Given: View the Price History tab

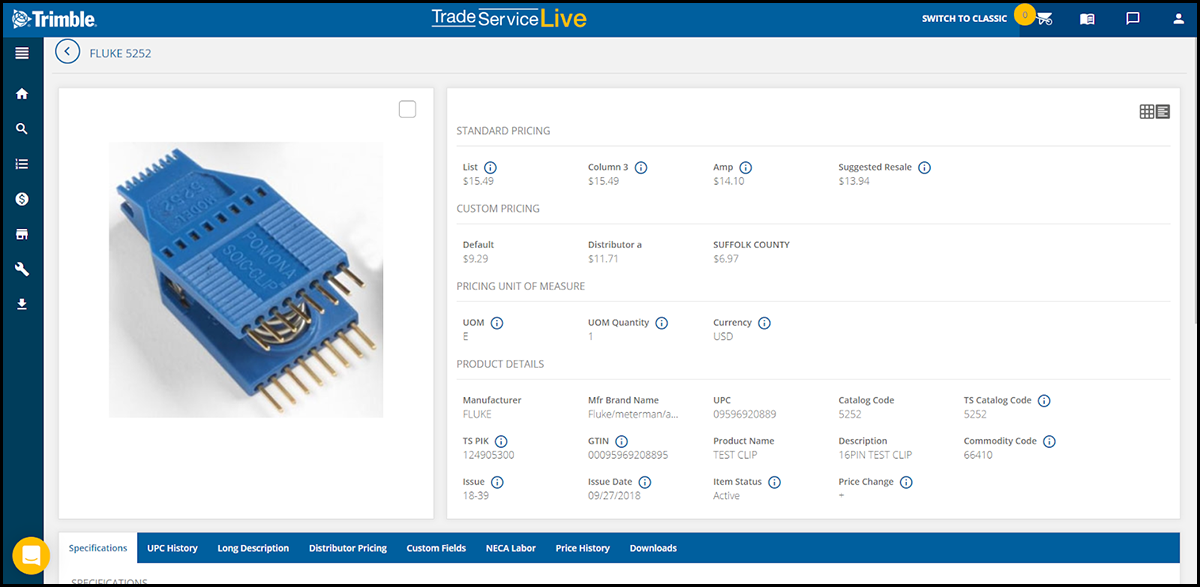Looking at the screenshot, I should click(x=583, y=548).
